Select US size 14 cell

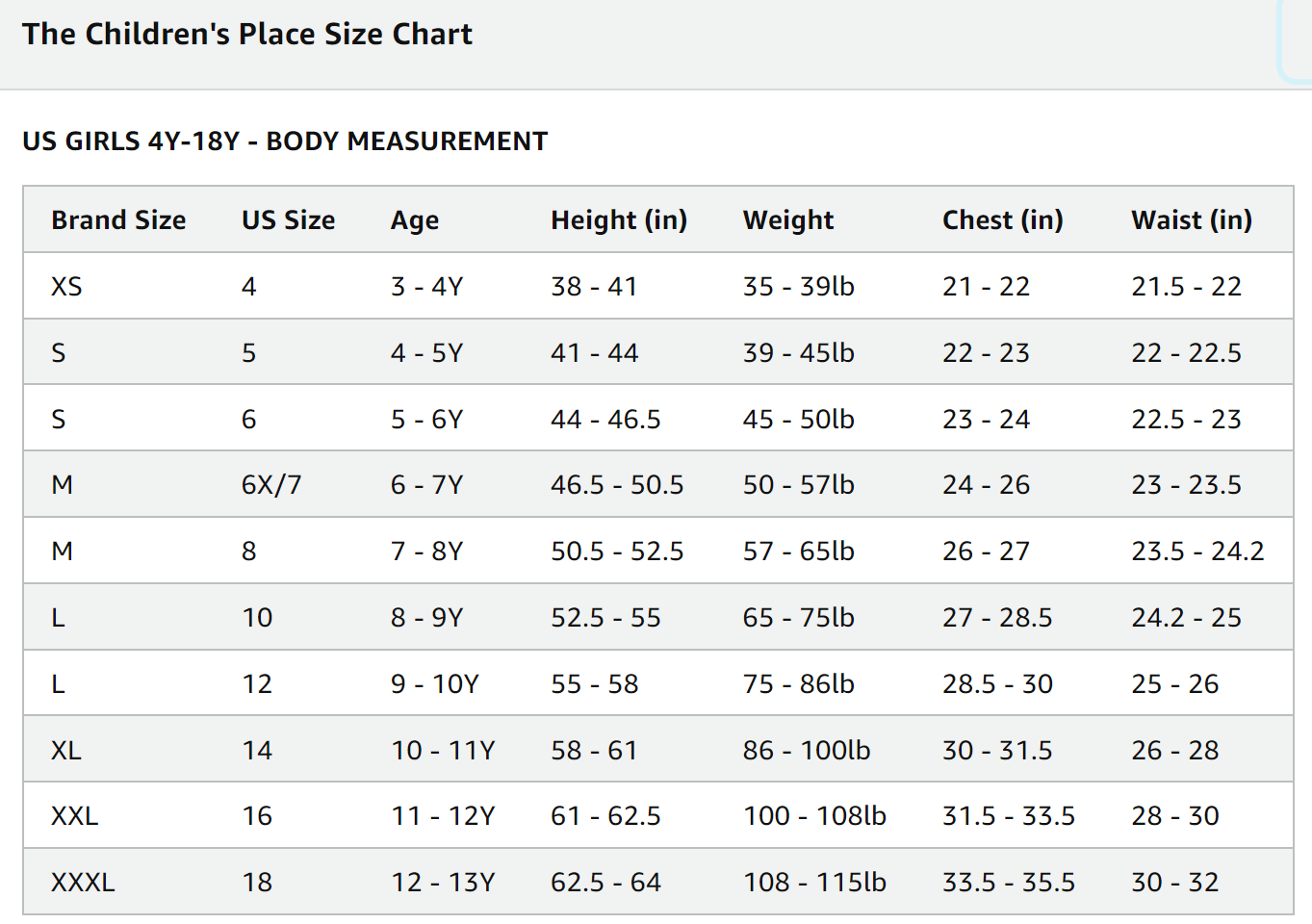[x=257, y=751]
